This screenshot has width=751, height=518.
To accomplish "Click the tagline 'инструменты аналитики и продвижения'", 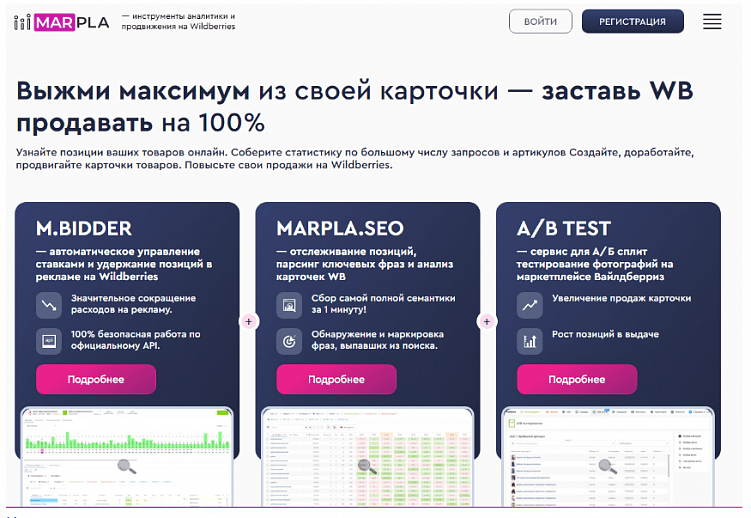I will pyautogui.click(x=178, y=22).
